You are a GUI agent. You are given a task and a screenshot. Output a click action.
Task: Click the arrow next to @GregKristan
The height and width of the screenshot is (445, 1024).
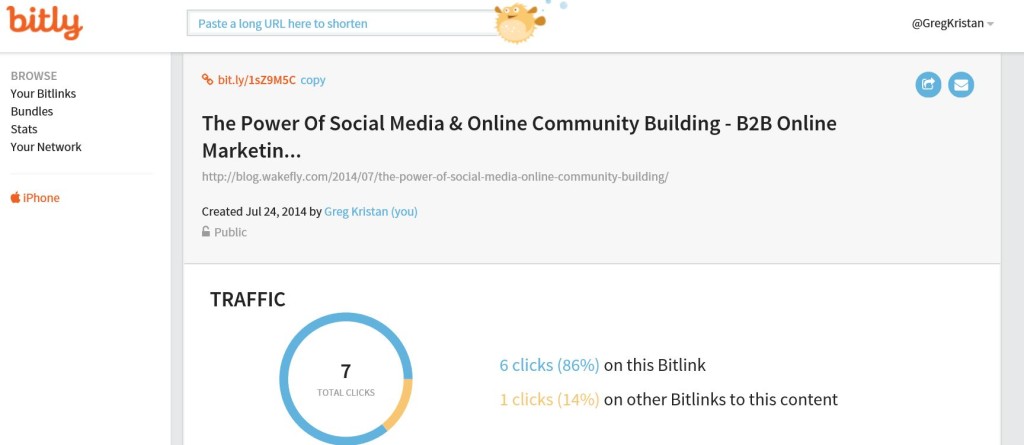pos(990,24)
